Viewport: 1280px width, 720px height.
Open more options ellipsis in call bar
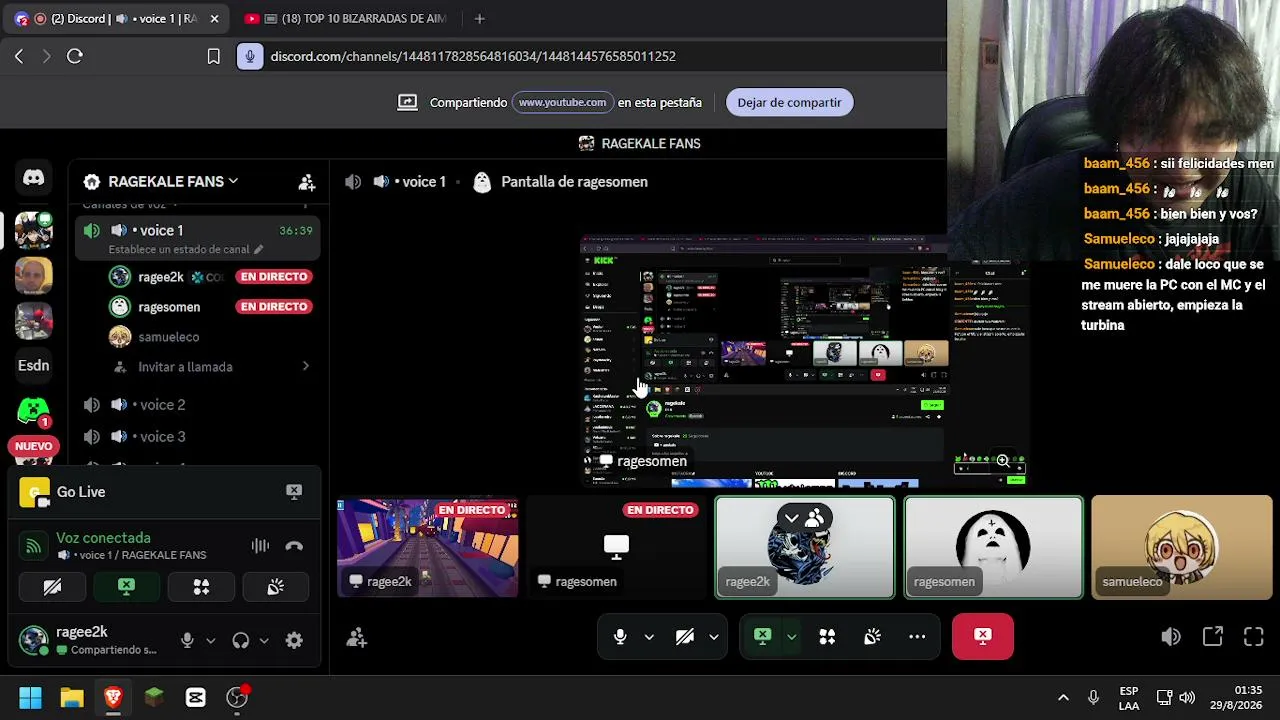coord(917,637)
